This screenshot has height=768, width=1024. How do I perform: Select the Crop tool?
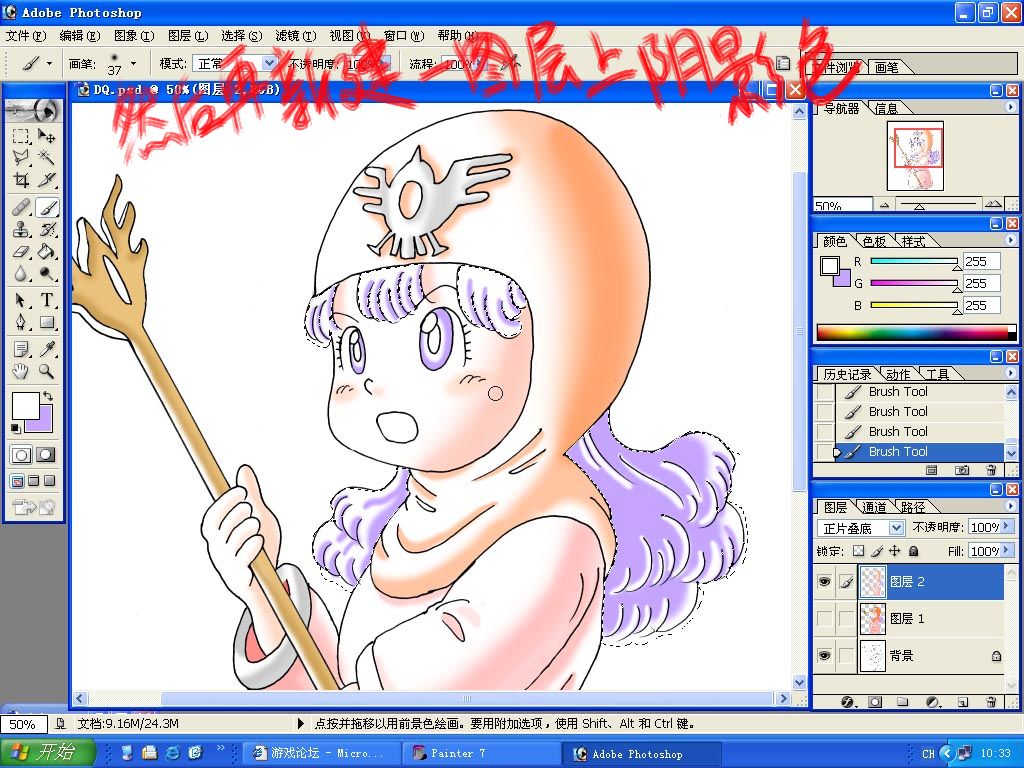[x=21, y=180]
